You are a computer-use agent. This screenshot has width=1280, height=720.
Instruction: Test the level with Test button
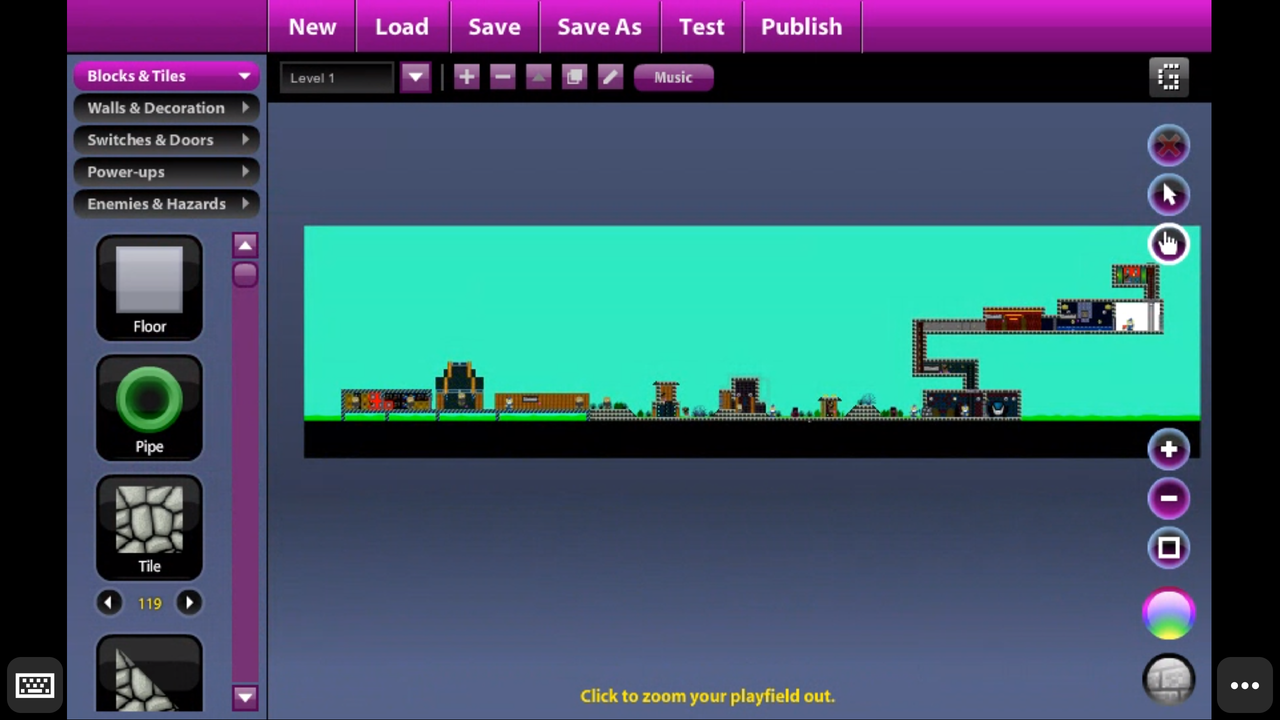pyautogui.click(x=701, y=27)
